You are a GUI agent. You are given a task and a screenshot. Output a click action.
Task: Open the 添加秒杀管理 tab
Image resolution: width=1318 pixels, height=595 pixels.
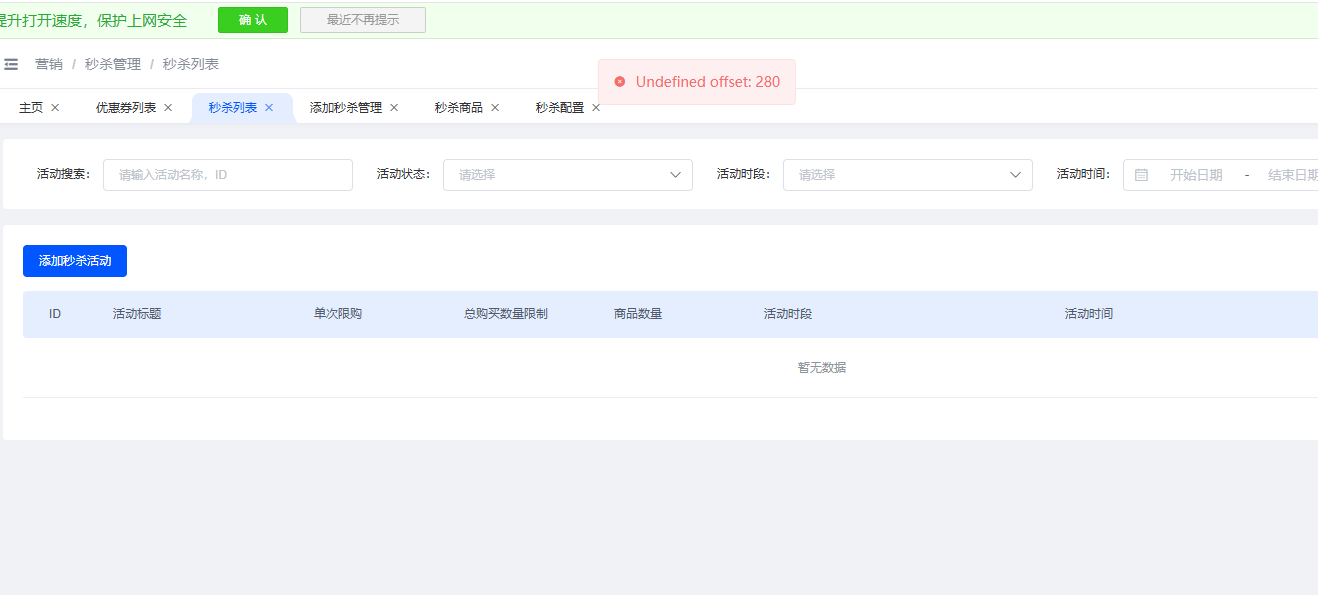coord(346,107)
